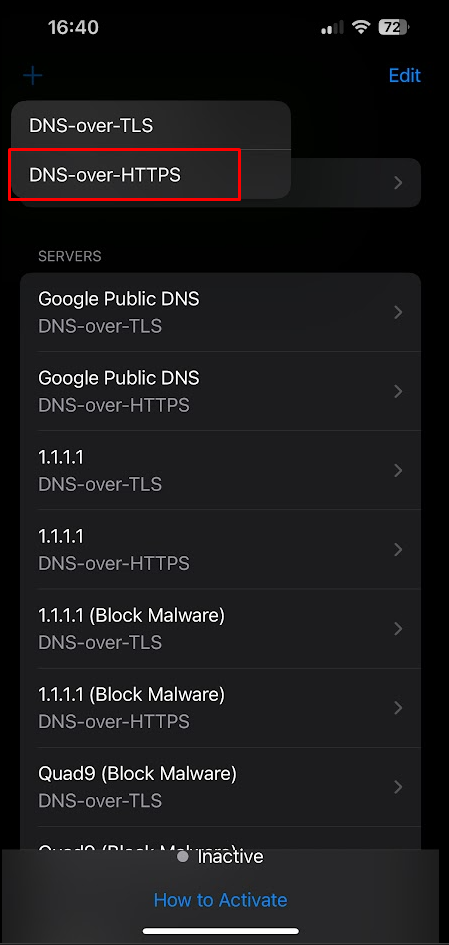Tap the Inactive status label
The image size is (449, 945).
[230, 856]
